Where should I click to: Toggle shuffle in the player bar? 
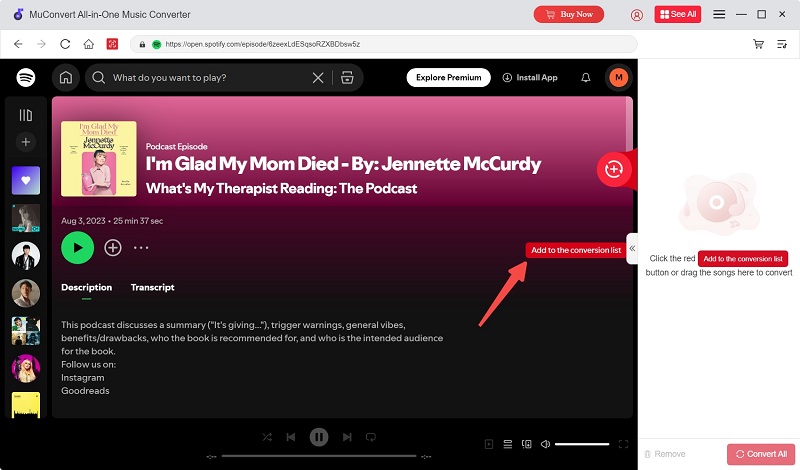(267, 437)
